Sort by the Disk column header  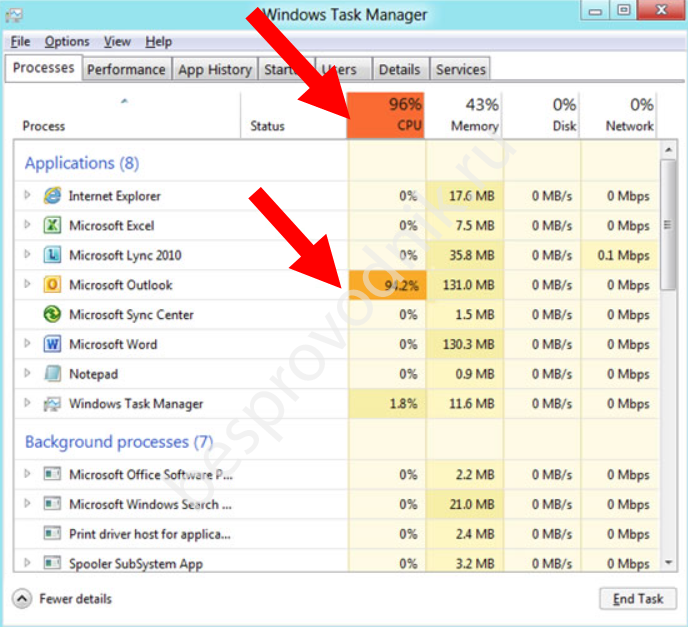click(x=541, y=115)
